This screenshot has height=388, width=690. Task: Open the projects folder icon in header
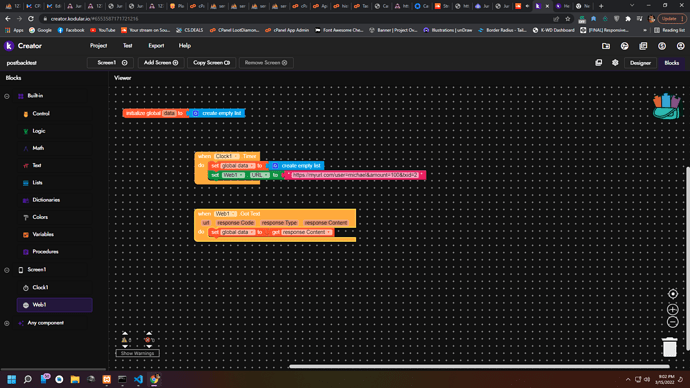(x=606, y=46)
